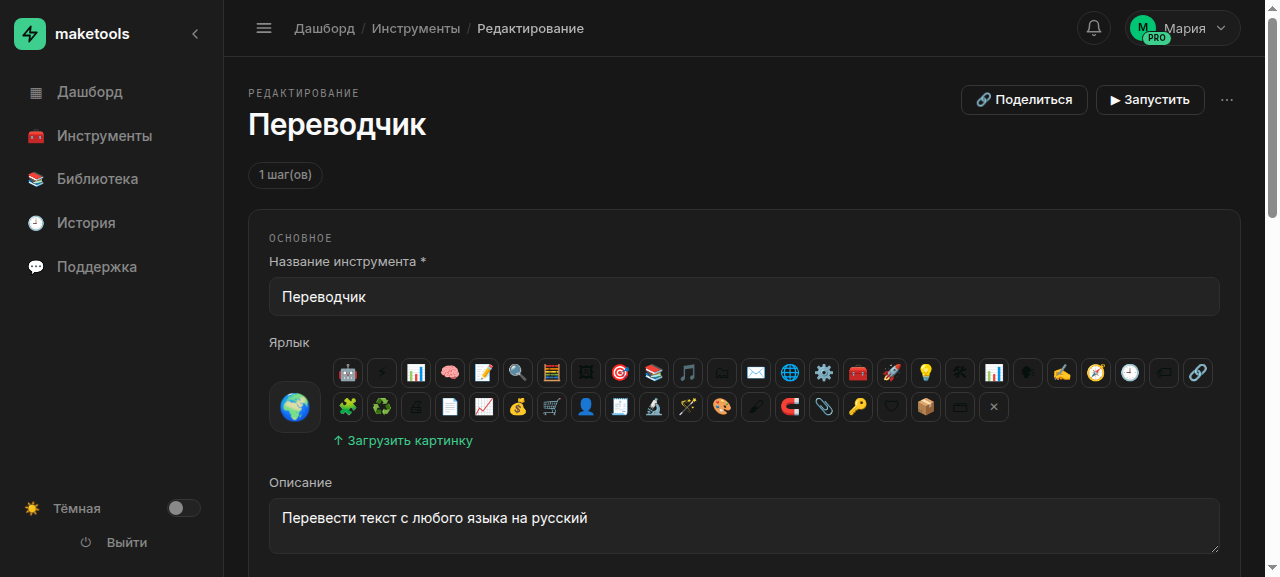The image size is (1280, 577).
Task: Pick the user silhouette emoji
Action: click(586, 407)
